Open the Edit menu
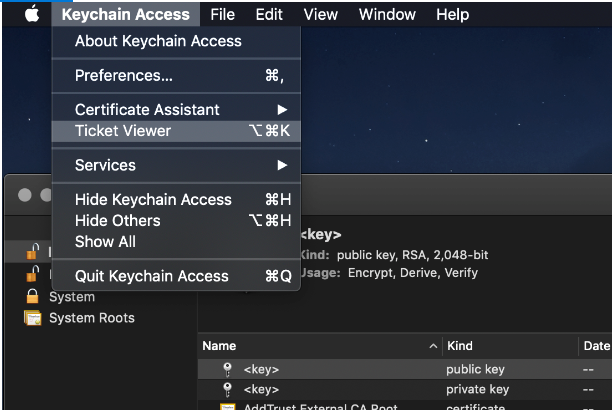The width and height of the screenshot is (612, 410). [269, 14]
